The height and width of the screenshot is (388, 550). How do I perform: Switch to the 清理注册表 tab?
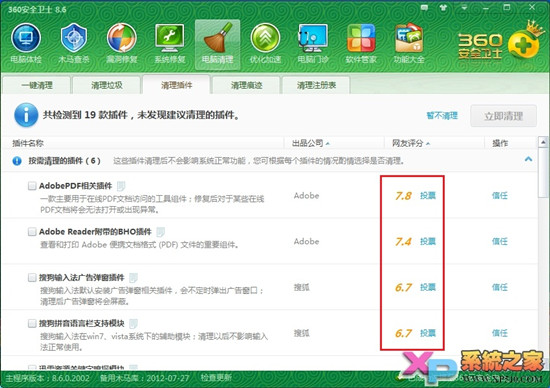coord(316,85)
